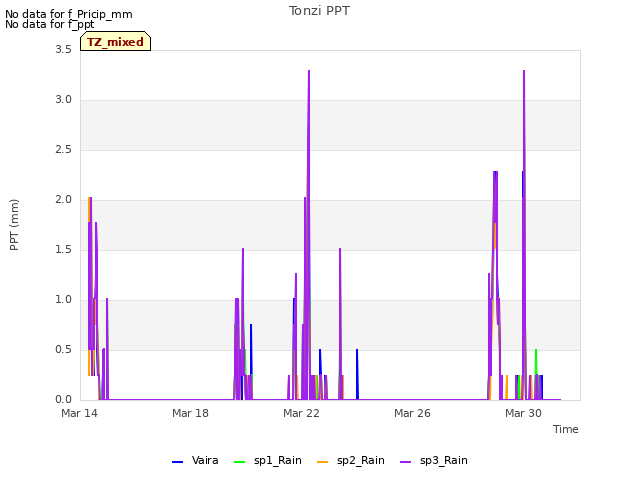Click 'No data for f_ppt' message

click(x=49, y=24)
